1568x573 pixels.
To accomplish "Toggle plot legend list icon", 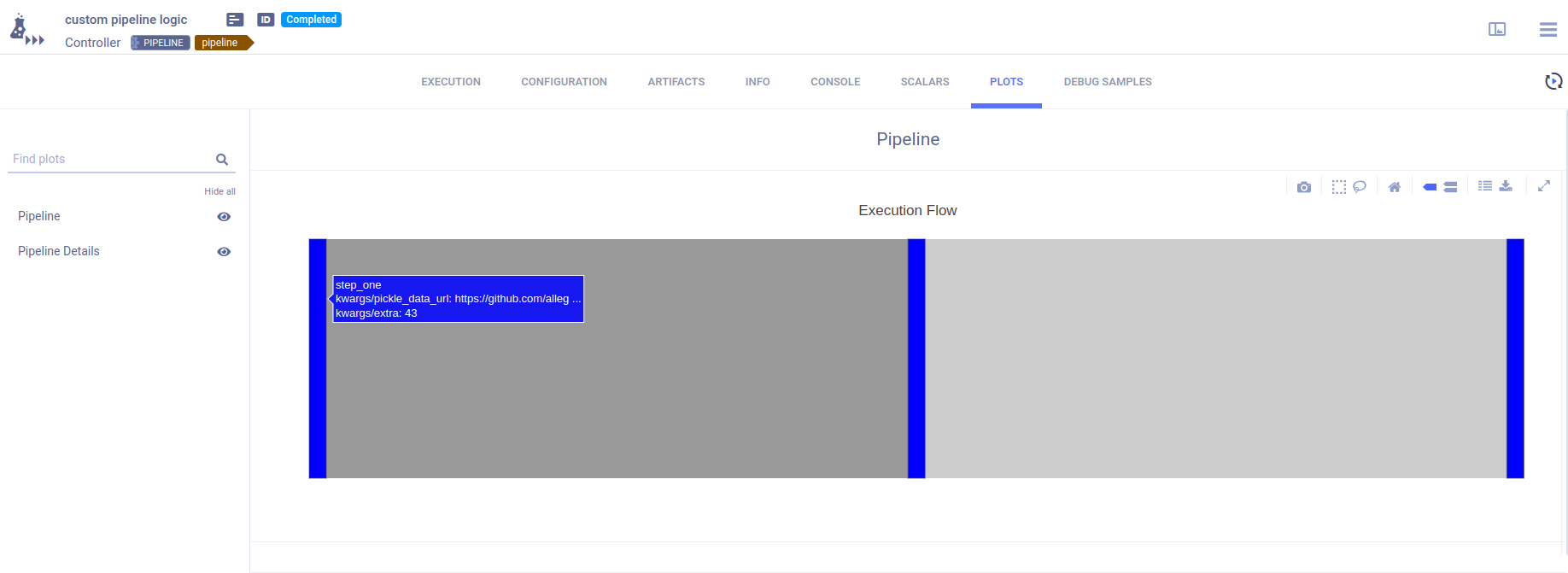I will point(1485,185).
